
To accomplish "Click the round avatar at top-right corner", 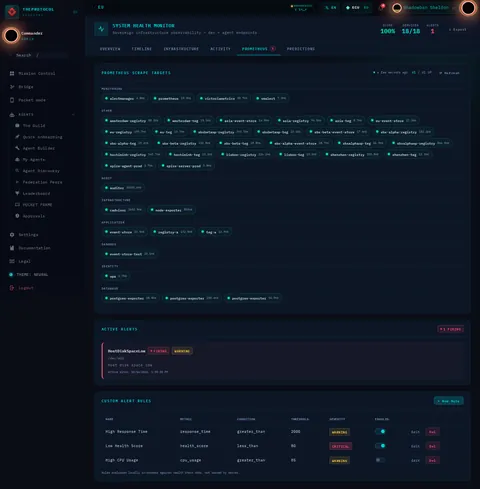I will tap(468, 8).
